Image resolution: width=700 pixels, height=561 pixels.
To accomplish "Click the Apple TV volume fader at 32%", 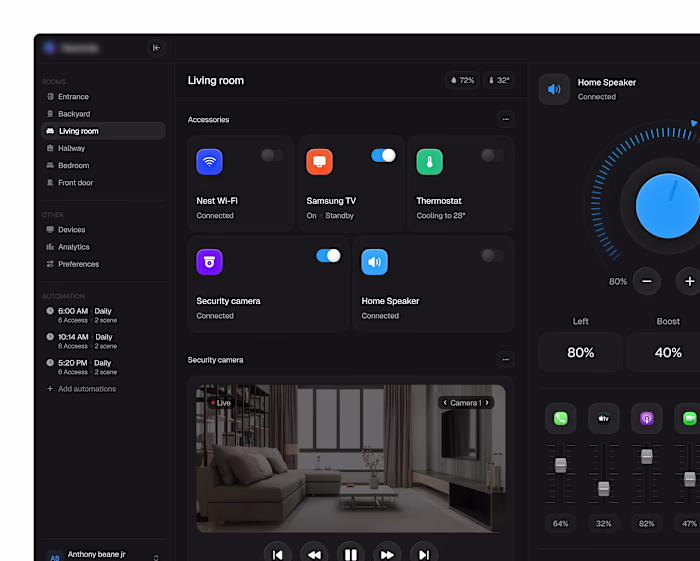I will [604, 489].
